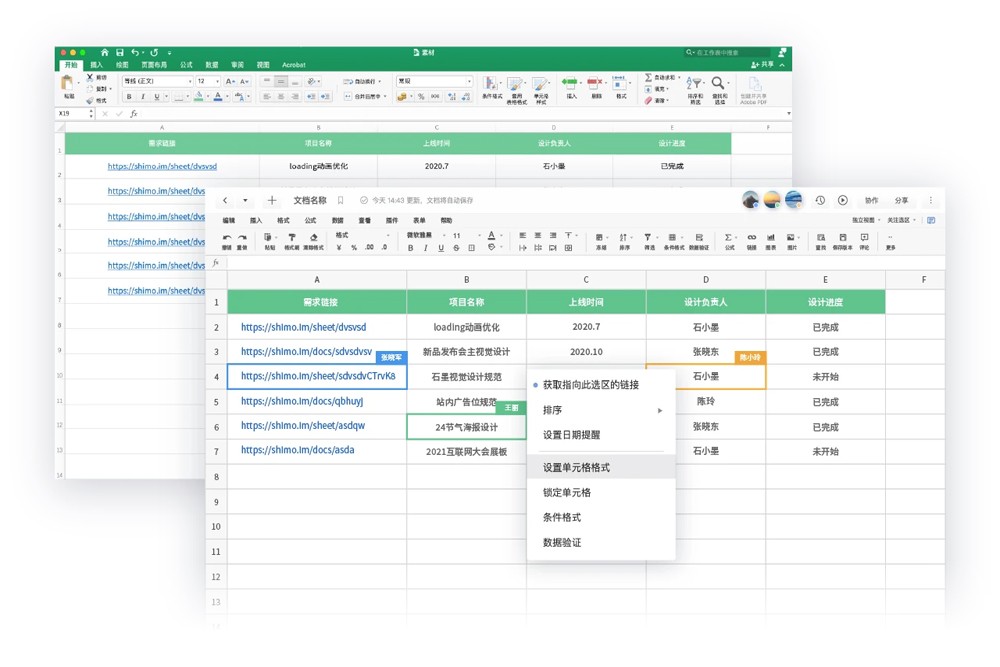Select the format painter tool (格式刷)

point(291,238)
